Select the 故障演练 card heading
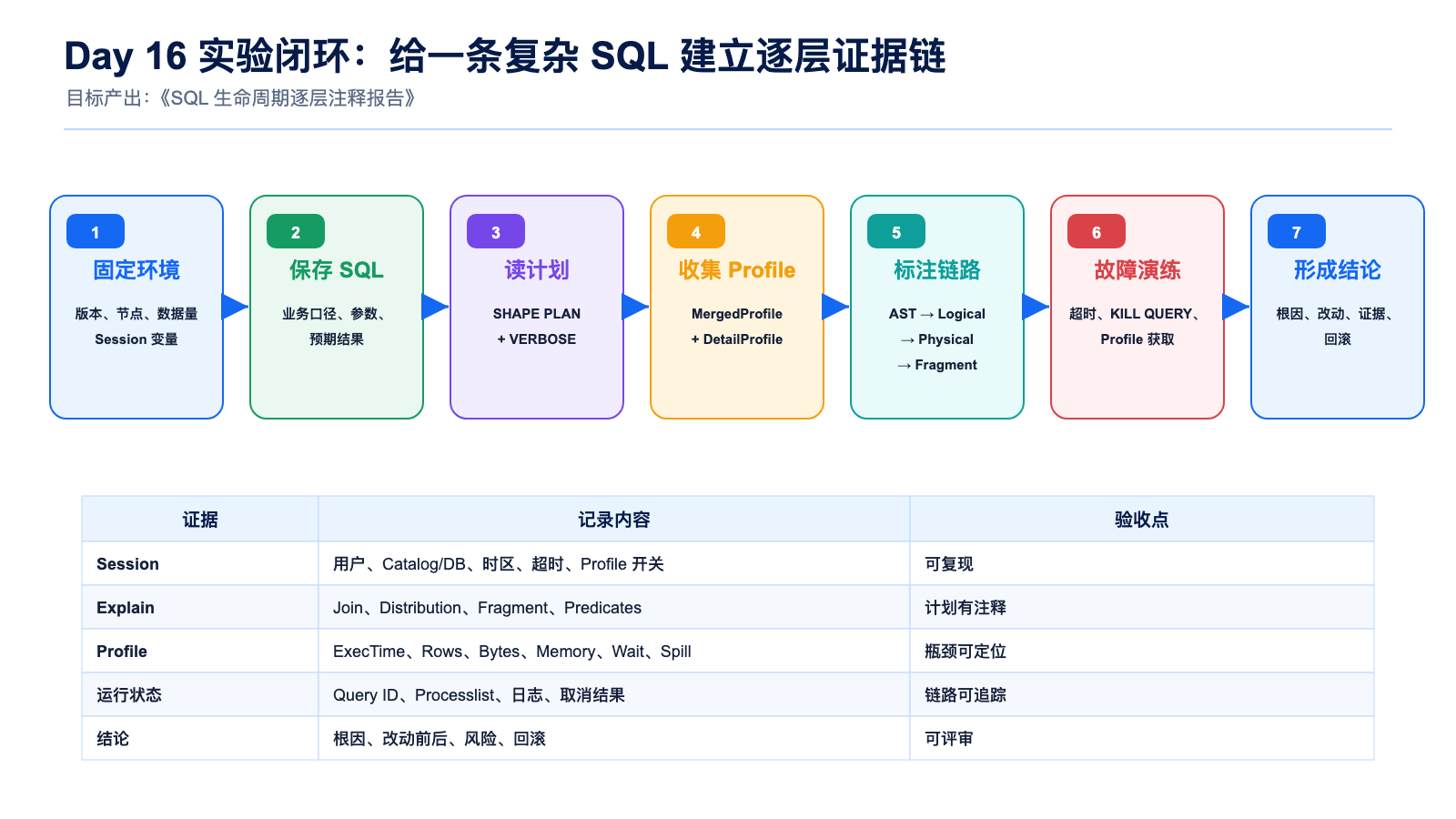The image size is (1456, 819). pos(1137,270)
